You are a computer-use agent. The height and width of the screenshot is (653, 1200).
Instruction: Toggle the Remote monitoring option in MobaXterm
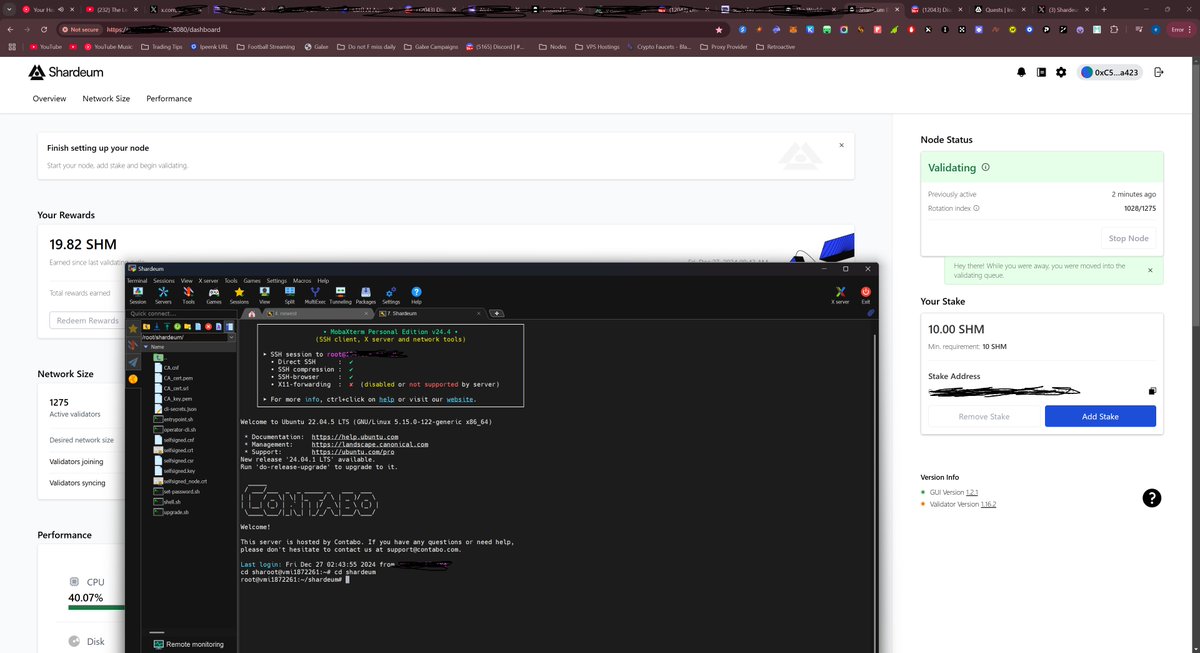(x=189, y=644)
